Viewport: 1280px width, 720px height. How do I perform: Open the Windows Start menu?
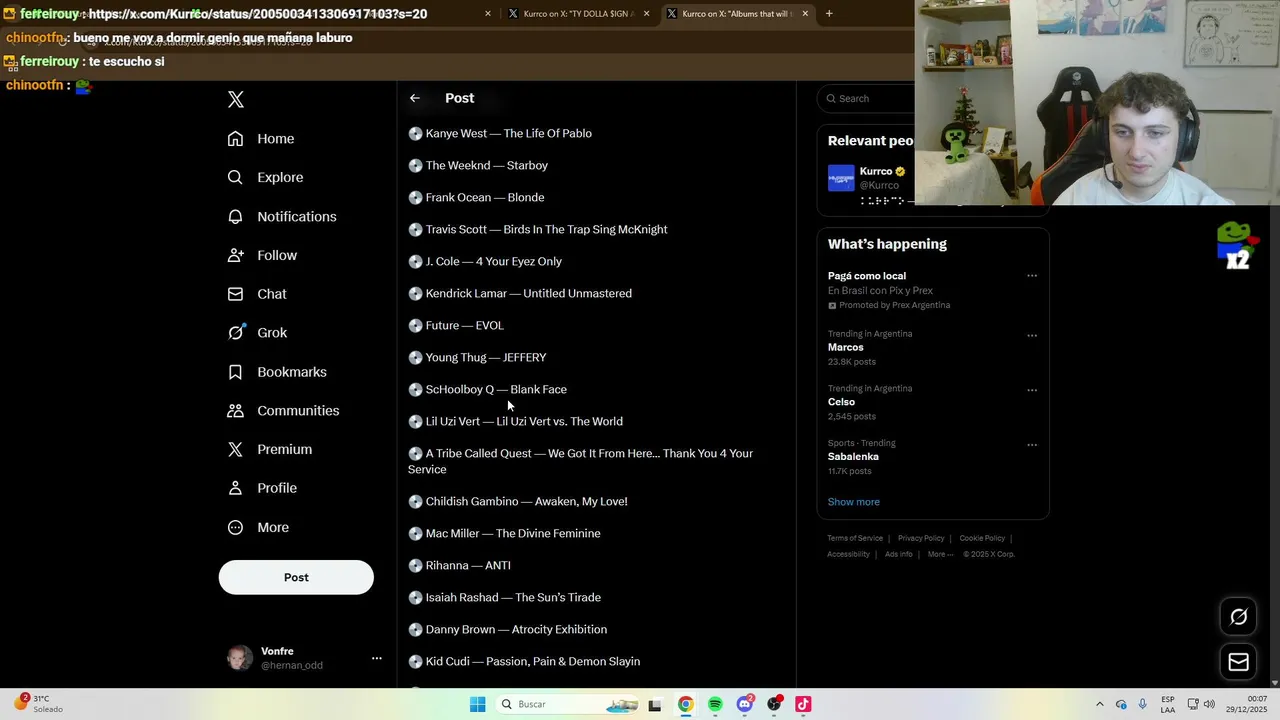tap(478, 704)
